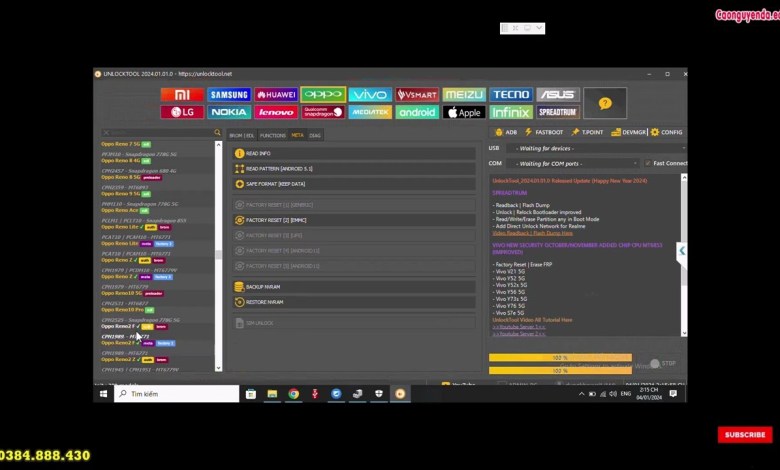Viewport: 780px width, 470px height.
Task: Select the Vivo brand logo
Action: (x=369, y=95)
